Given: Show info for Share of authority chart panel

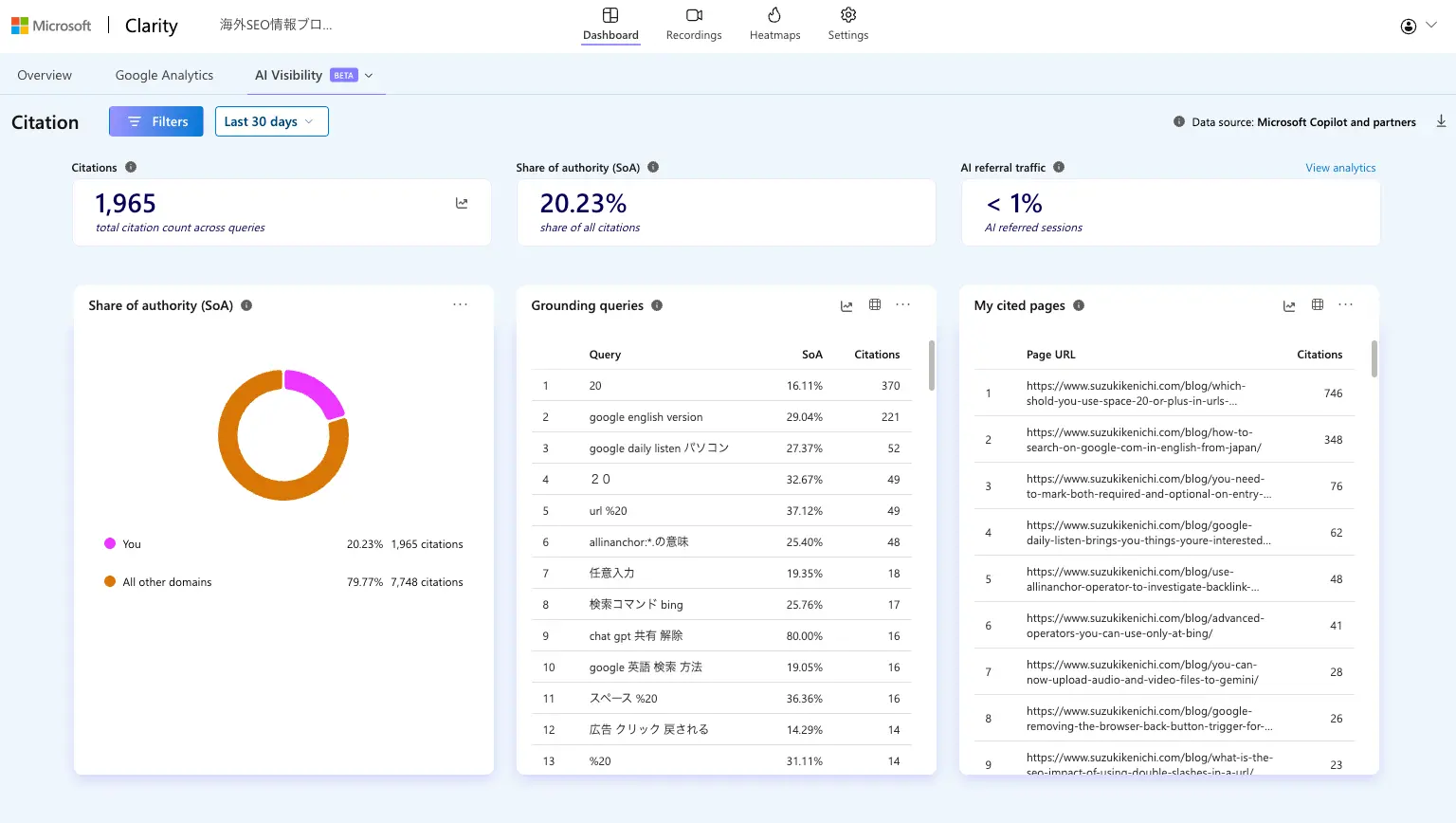Looking at the screenshot, I should click(246, 305).
